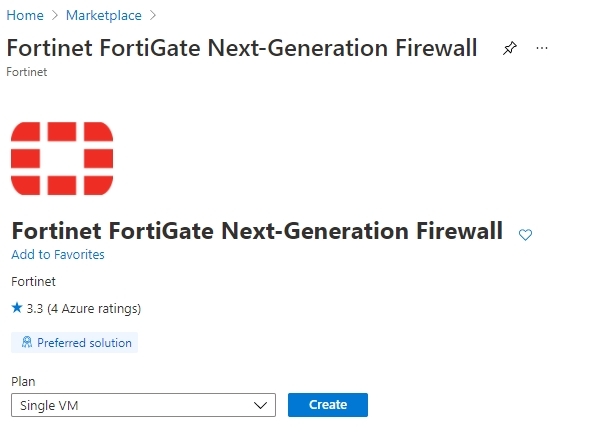Viewport: 589px width, 432px height.
Task: Open the Plan dropdown showing Single VM
Action: 143,405
